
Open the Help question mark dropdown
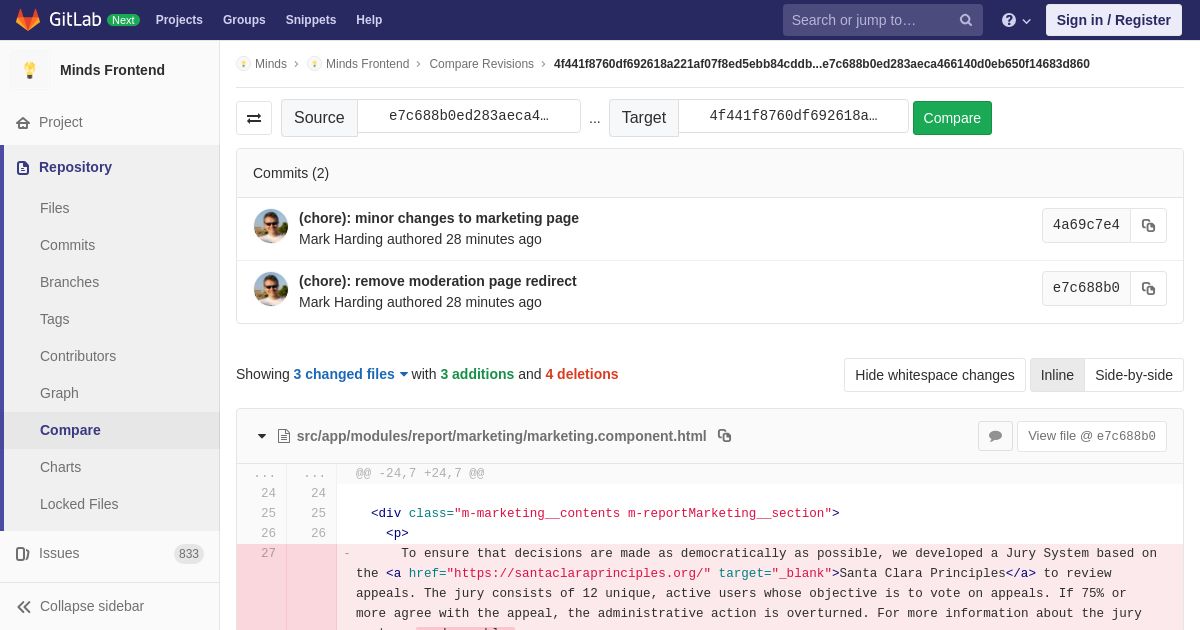pyautogui.click(x=1015, y=20)
